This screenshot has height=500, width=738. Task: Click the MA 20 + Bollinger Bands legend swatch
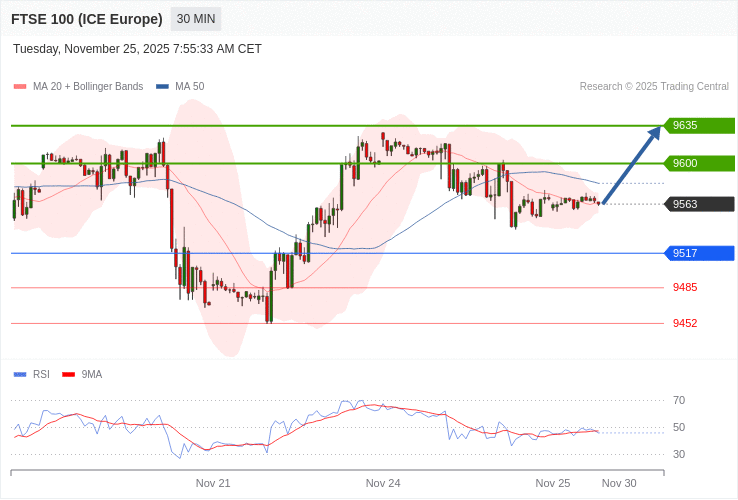pyautogui.click(x=20, y=87)
